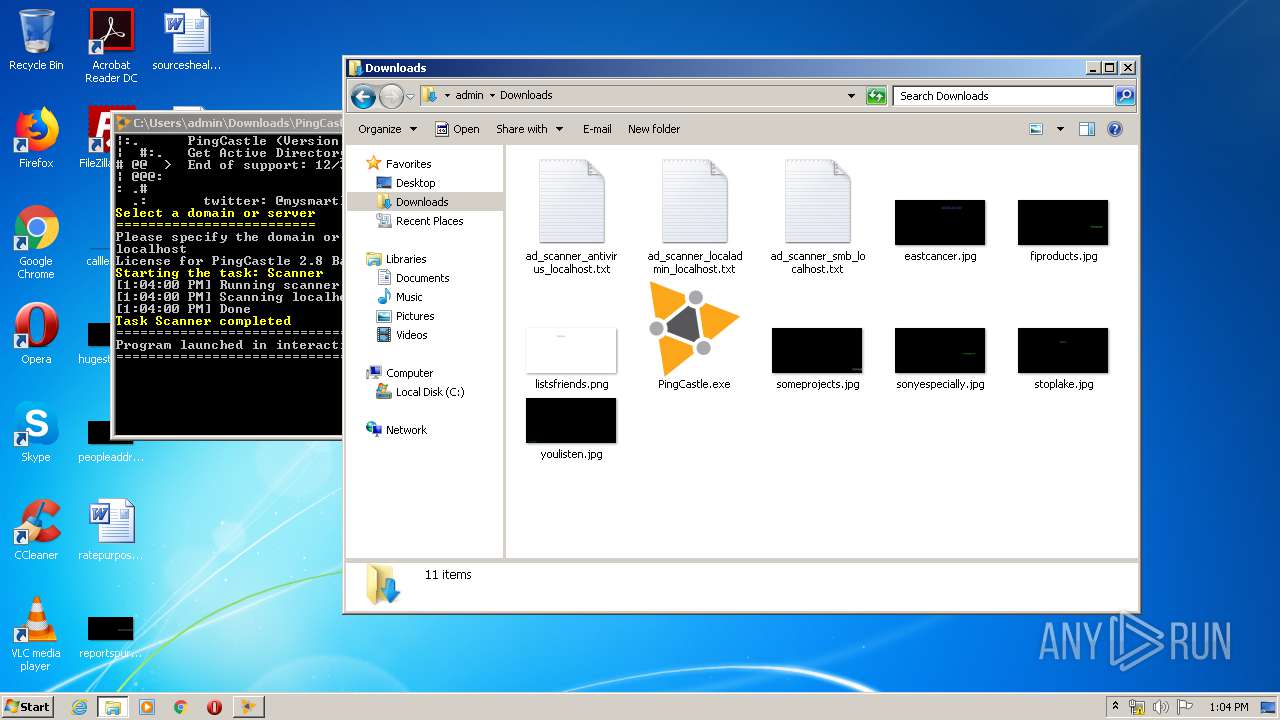This screenshot has width=1280, height=720.
Task: Open Videos library
Action: 411,335
